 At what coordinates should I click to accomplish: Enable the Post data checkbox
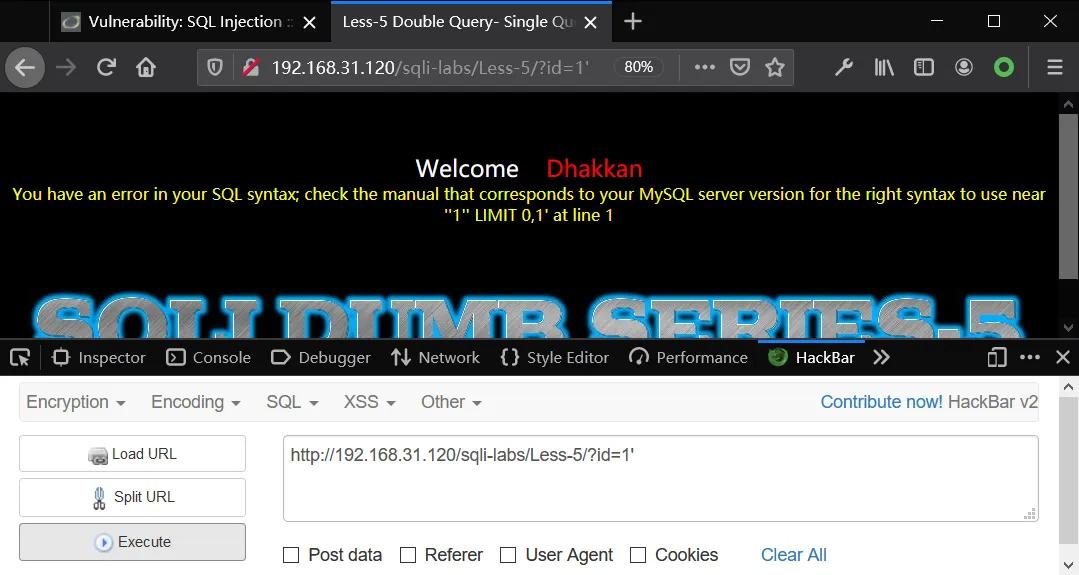click(291, 555)
